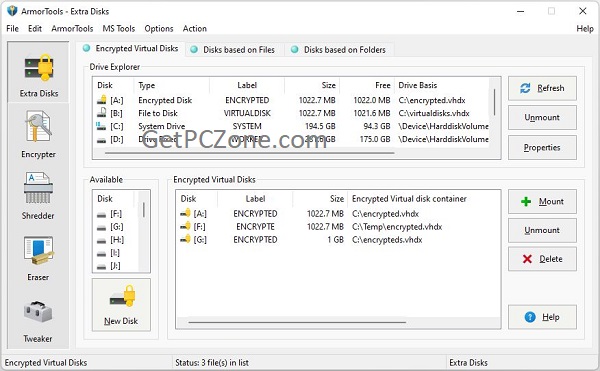Click the Properties button
Screen dimensions: 600x371
coord(542,148)
